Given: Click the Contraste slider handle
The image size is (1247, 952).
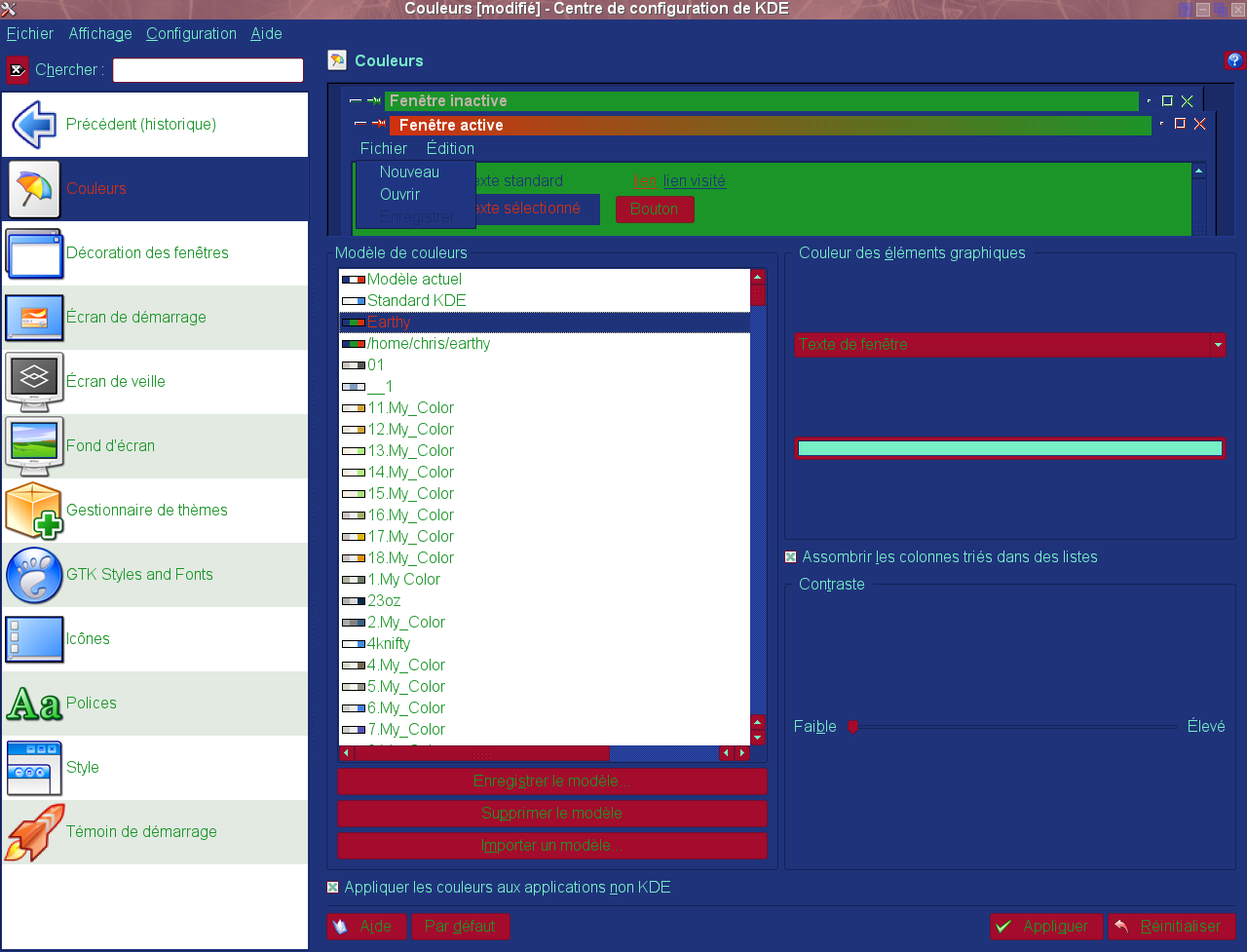Looking at the screenshot, I should click(852, 727).
